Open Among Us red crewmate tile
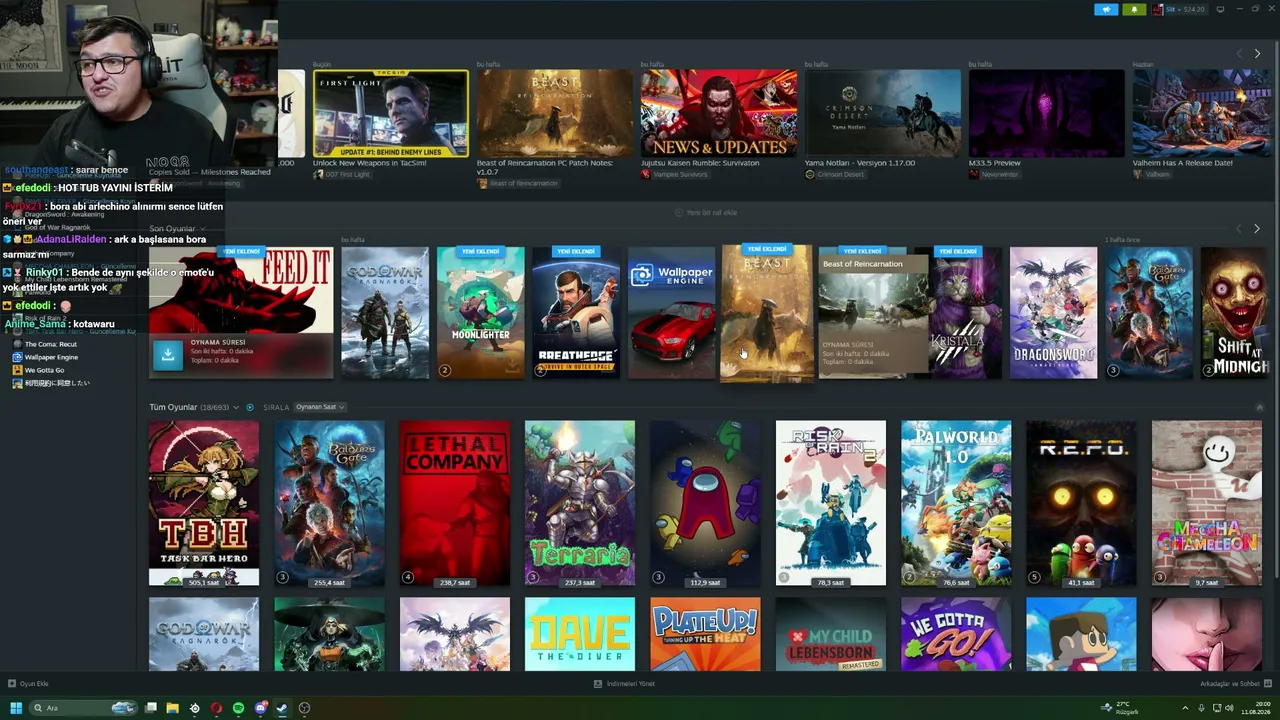 pyautogui.click(x=705, y=503)
